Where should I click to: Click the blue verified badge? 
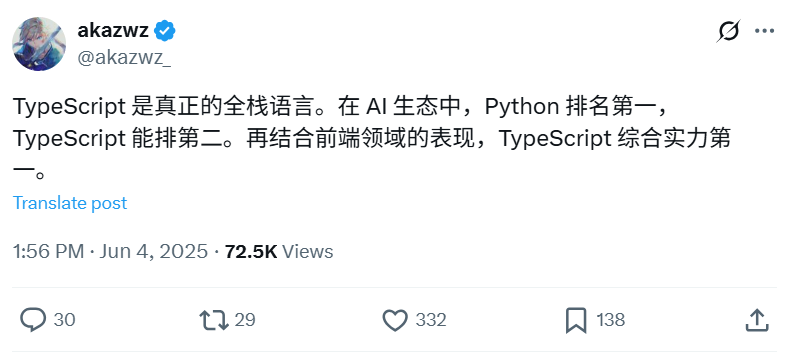click(165, 31)
